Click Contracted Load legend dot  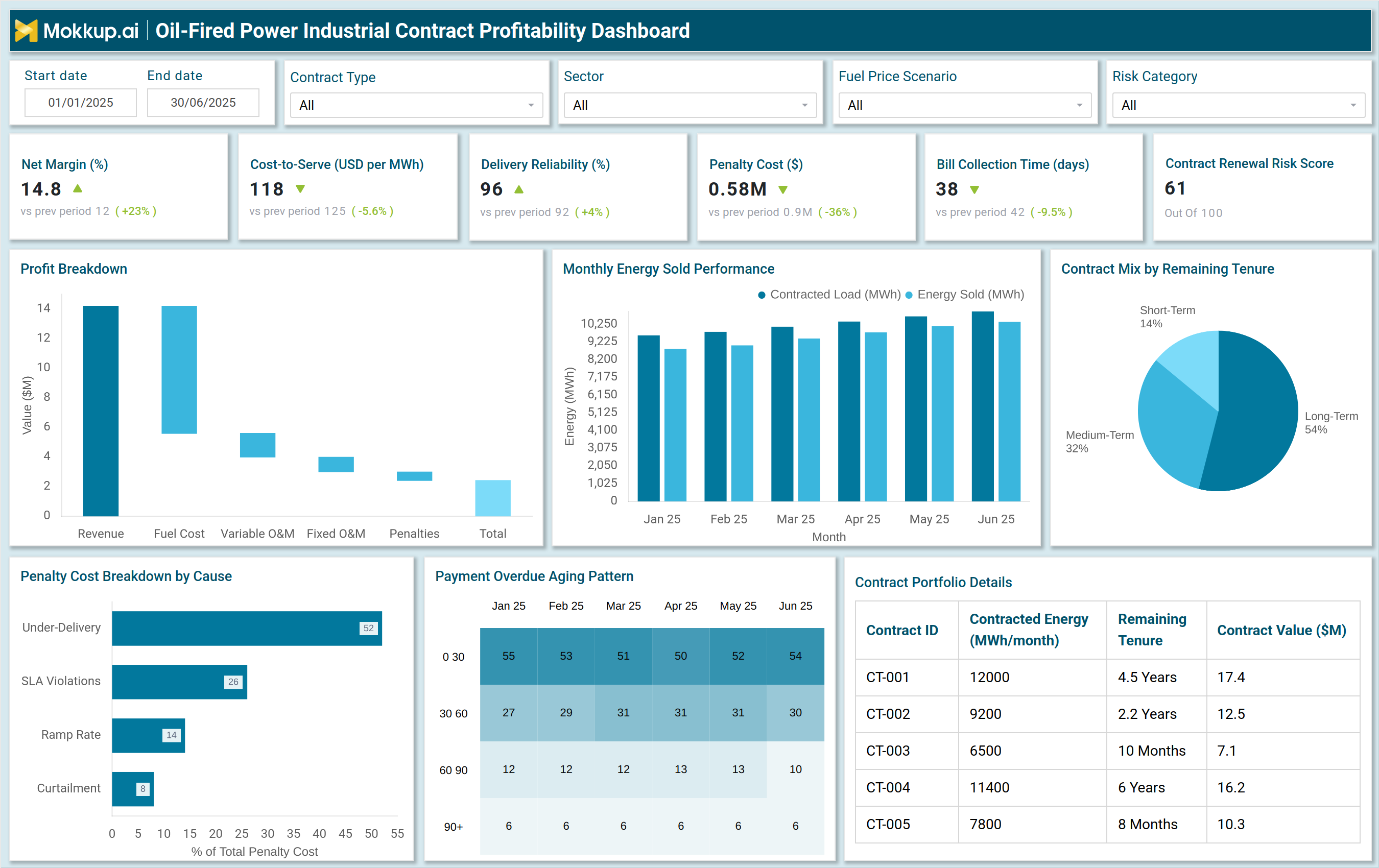point(762,295)
